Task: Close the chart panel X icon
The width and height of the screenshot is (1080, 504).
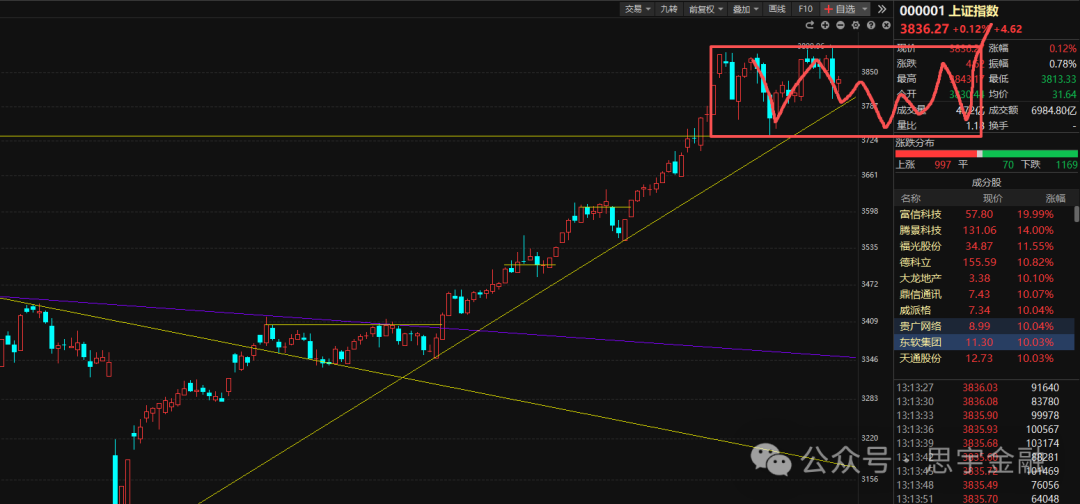Action: 885,25
